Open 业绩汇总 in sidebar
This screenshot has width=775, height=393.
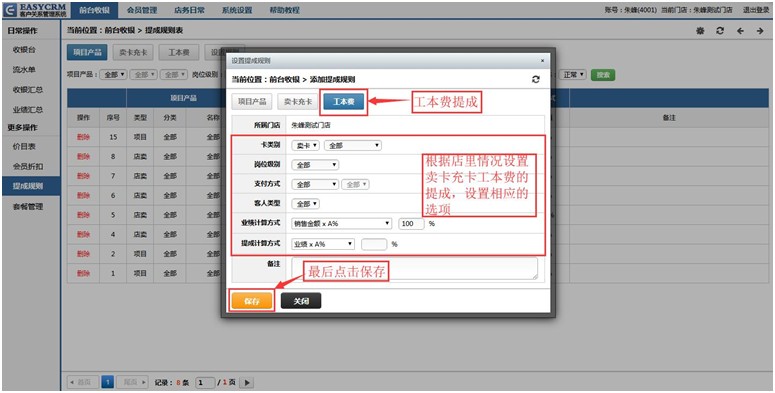(27, 110)
